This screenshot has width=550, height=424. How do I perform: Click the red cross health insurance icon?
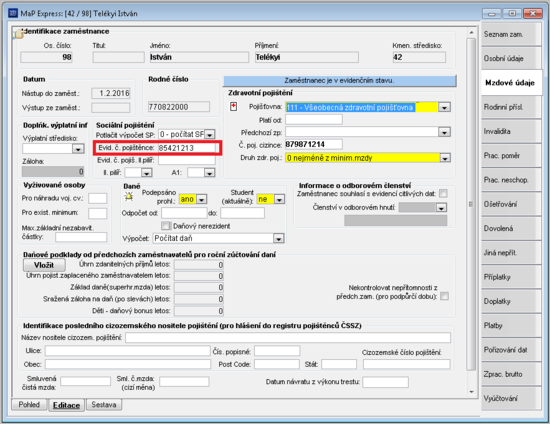tap(234, 107)
